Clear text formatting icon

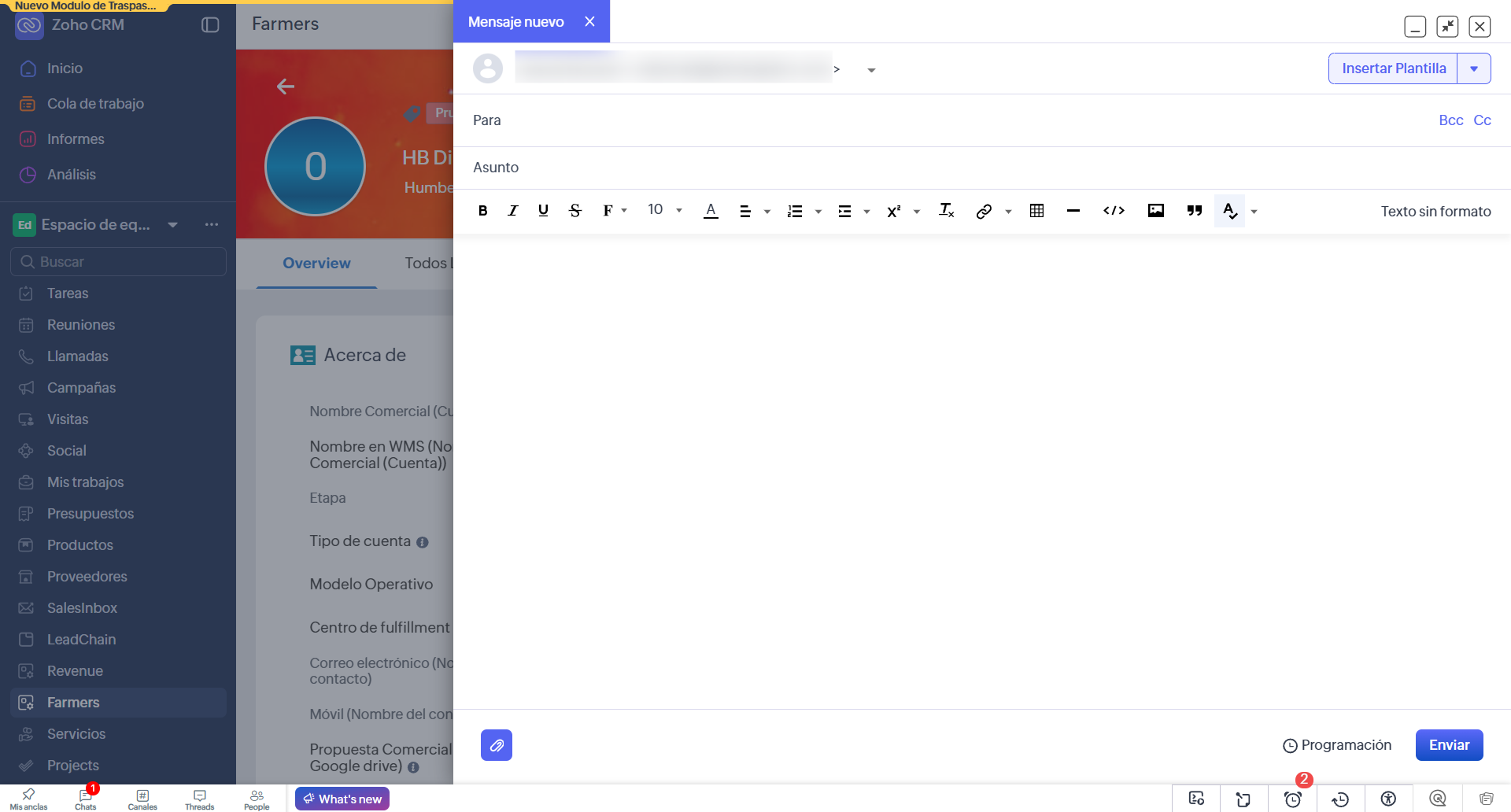947,211
